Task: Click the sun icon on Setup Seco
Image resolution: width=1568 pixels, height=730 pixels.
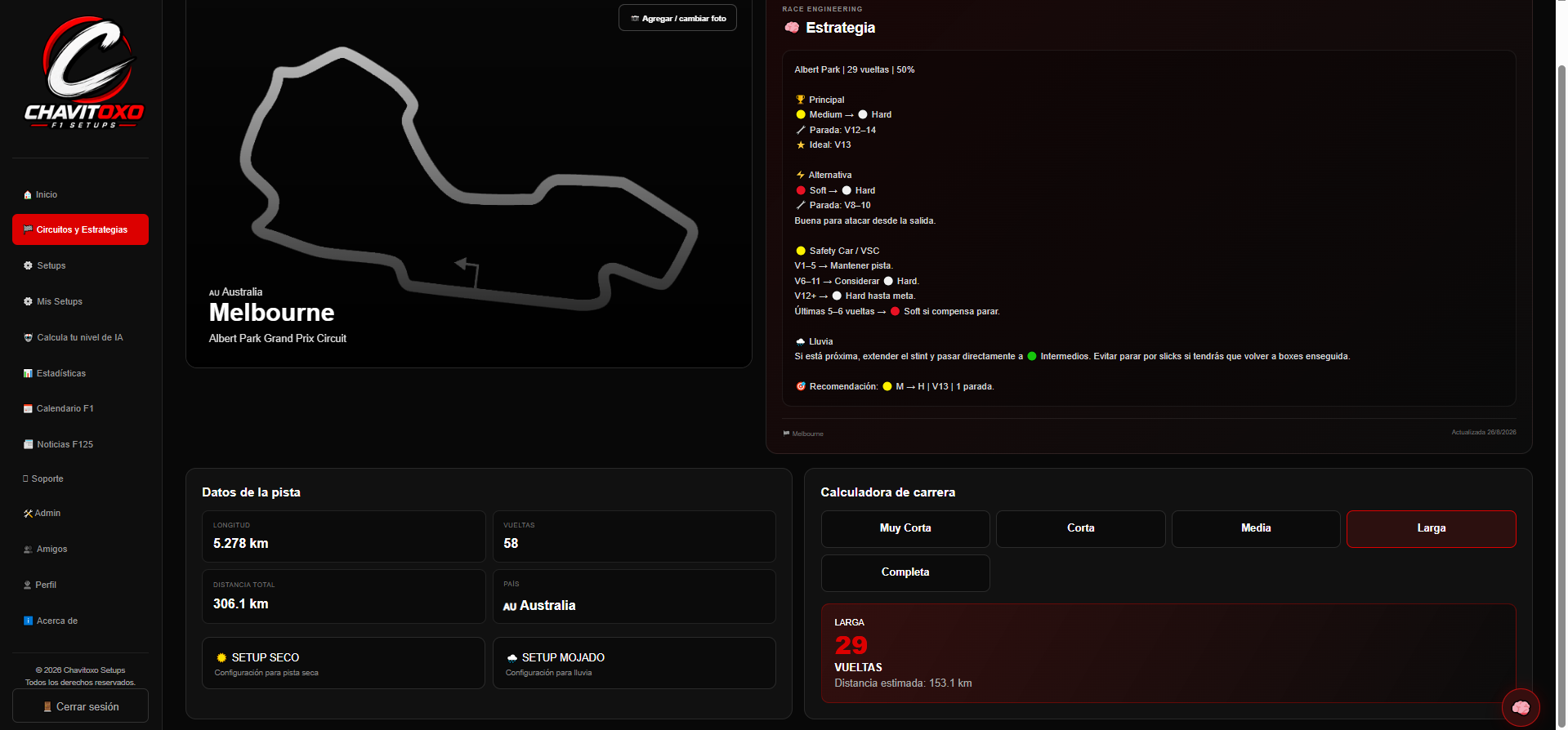Action: point(221,657)
